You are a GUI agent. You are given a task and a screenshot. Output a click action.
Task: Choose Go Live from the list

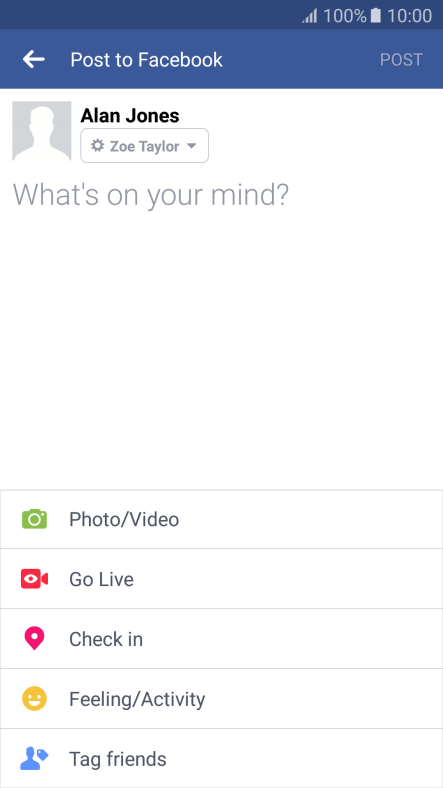[222, 579]
